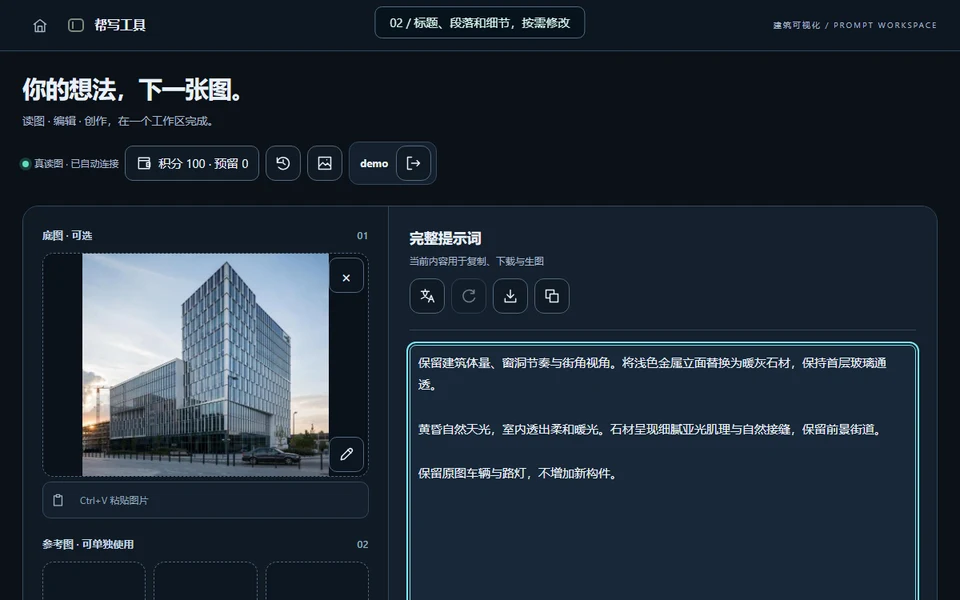The width and height of the screenshot is (960, 600).
Task: Click the 读图 · 编辑 · 创作 tagline
Action: point(118,121)
